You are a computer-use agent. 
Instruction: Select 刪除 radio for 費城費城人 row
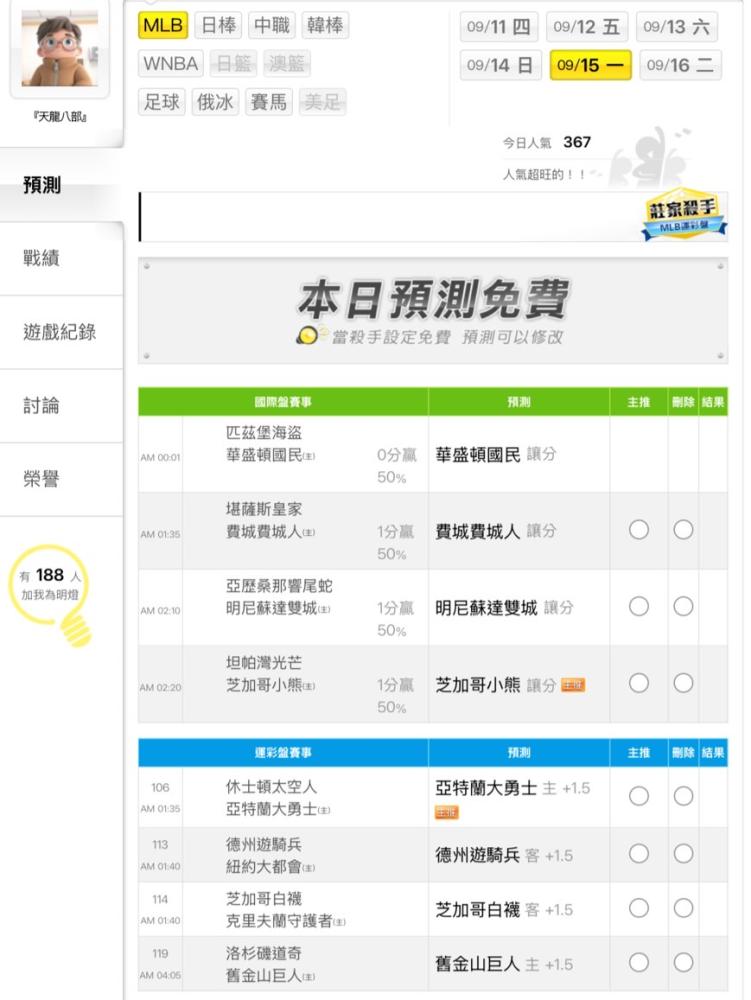click(x=683, y=530)
